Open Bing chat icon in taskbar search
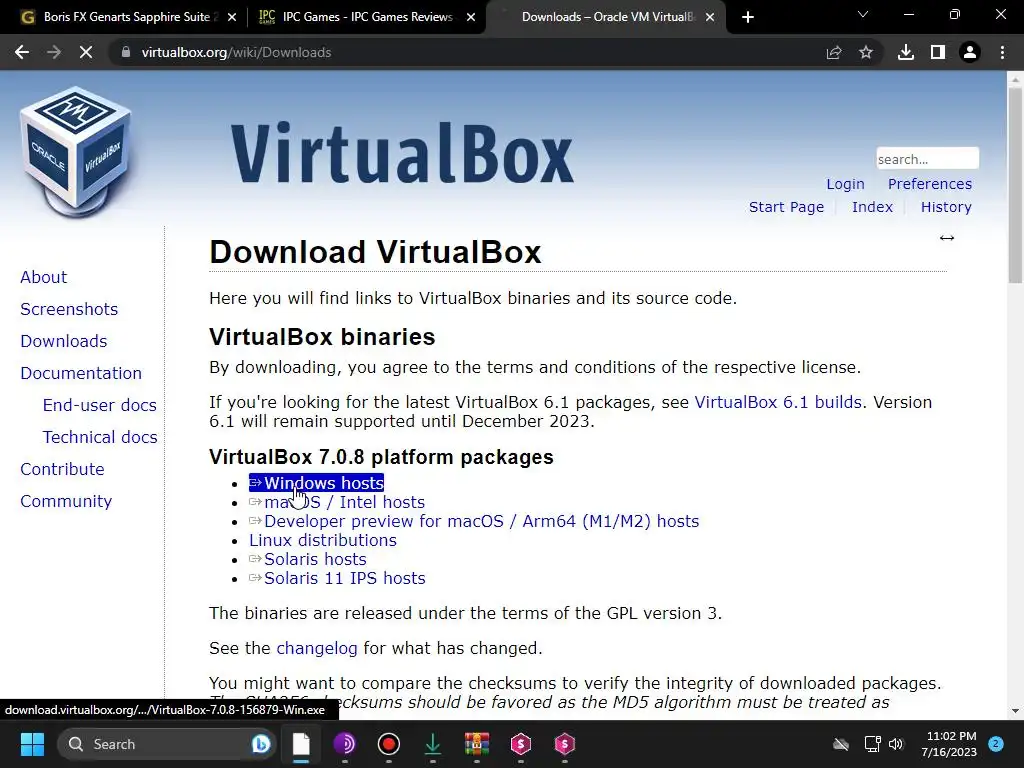The image size is (1024, 768). tap(261, 744)
